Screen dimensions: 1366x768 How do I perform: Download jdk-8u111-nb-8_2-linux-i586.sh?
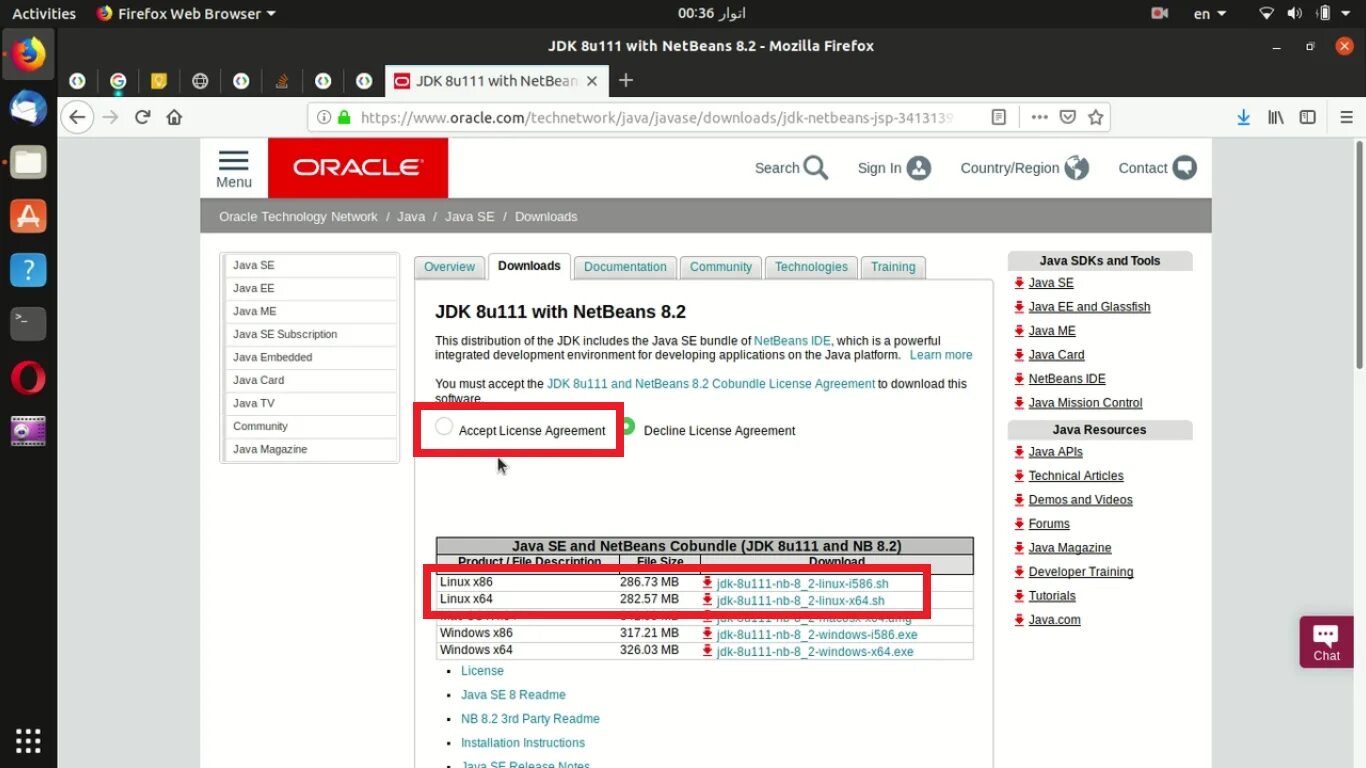click(802, 583)
